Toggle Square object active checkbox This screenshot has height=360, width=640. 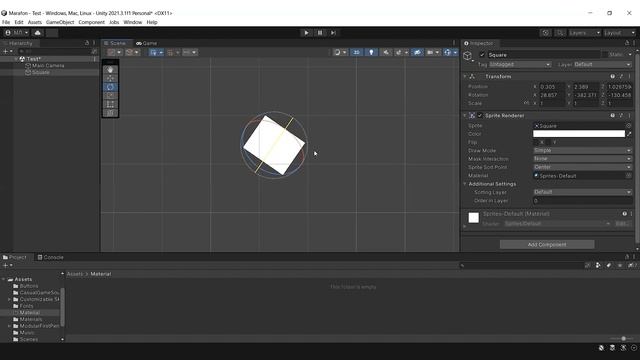[x=482, y=55]
